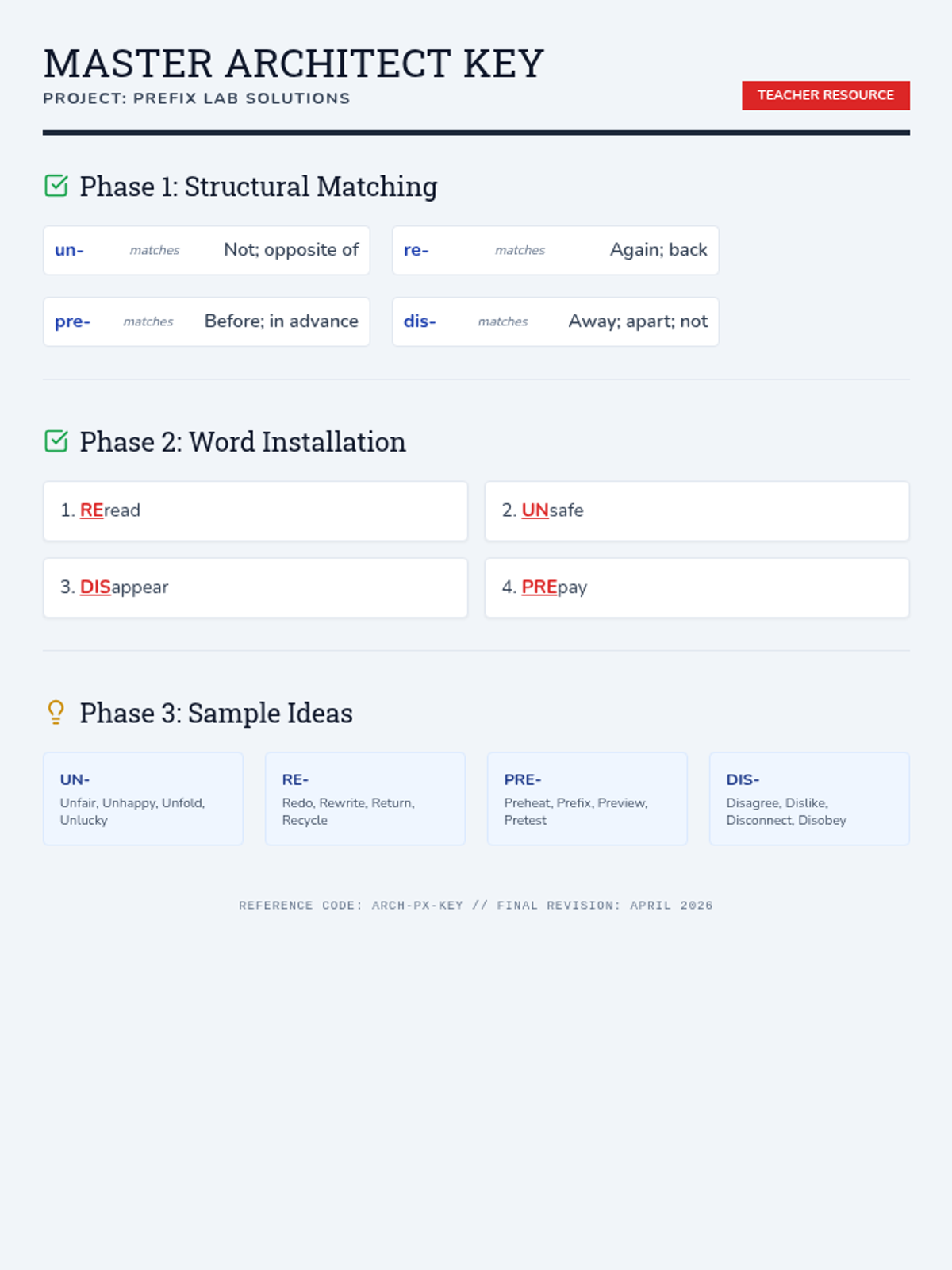Open the UN- sample ideas card
952x1270 pixels.
pos(143,799)
